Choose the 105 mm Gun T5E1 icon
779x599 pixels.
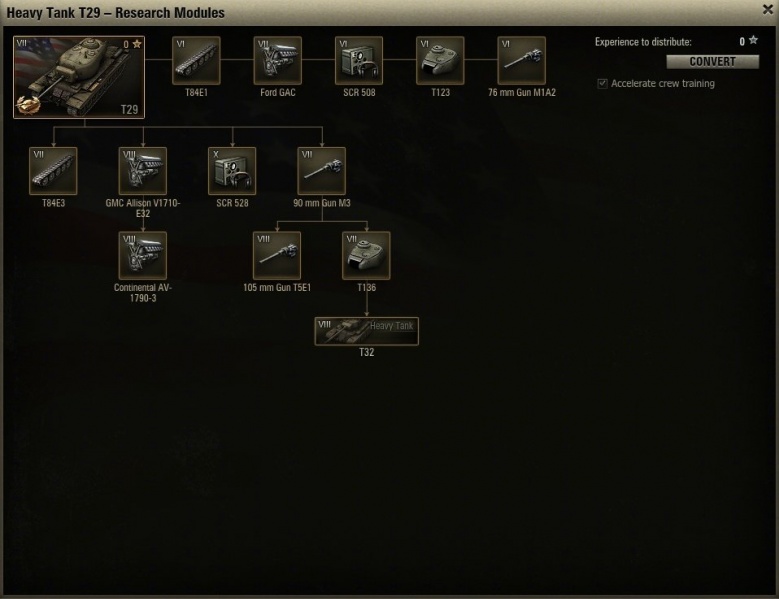pos(277,255)
